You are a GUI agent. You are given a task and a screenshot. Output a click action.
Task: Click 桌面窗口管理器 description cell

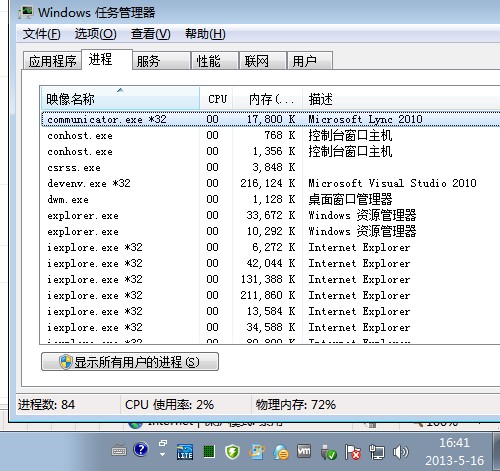350,199
